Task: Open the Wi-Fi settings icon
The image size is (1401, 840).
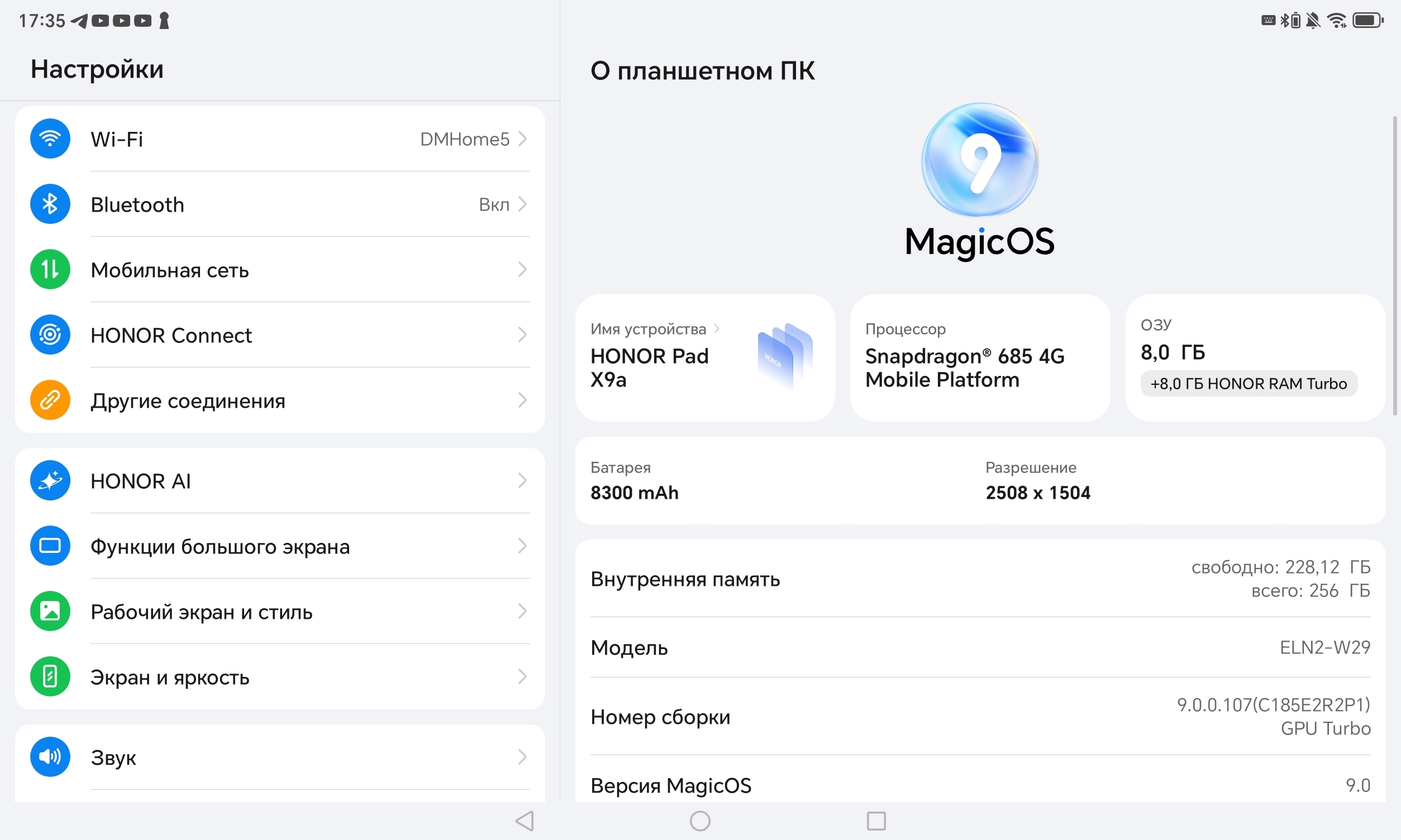Action: point(50,139)
